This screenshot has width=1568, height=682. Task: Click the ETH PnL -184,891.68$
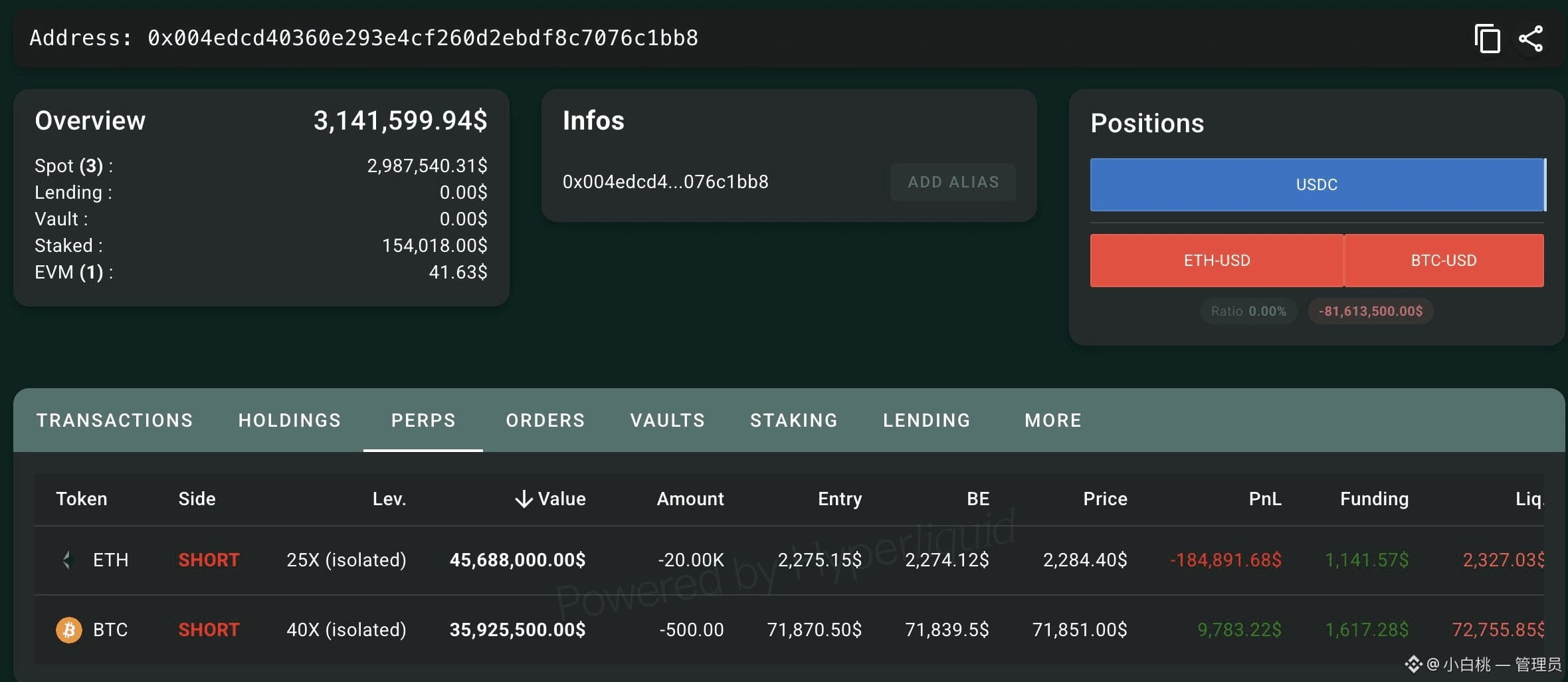tap(1226, 560)
